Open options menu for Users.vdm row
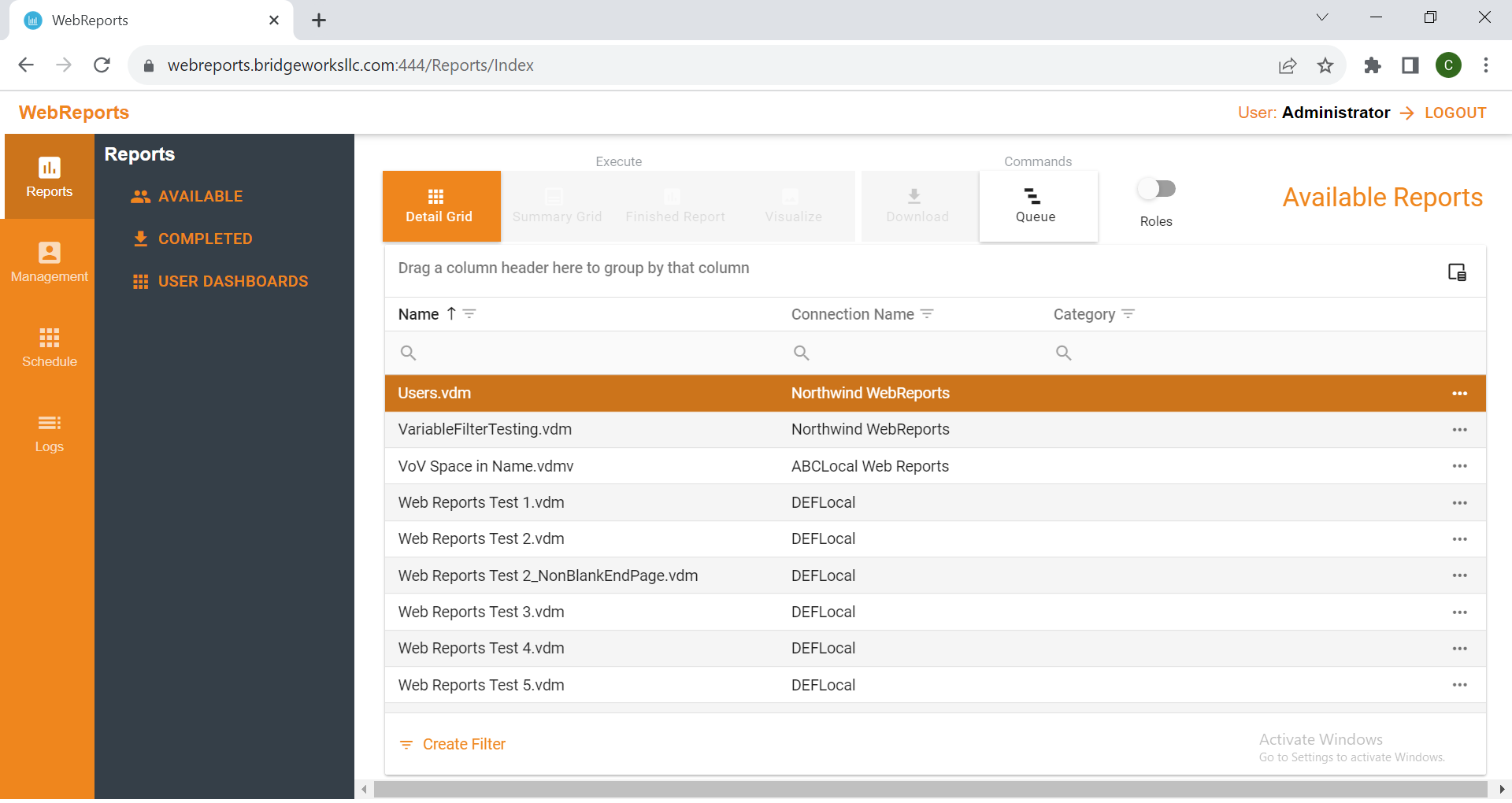1512x803 pixels. (1459, 394)
